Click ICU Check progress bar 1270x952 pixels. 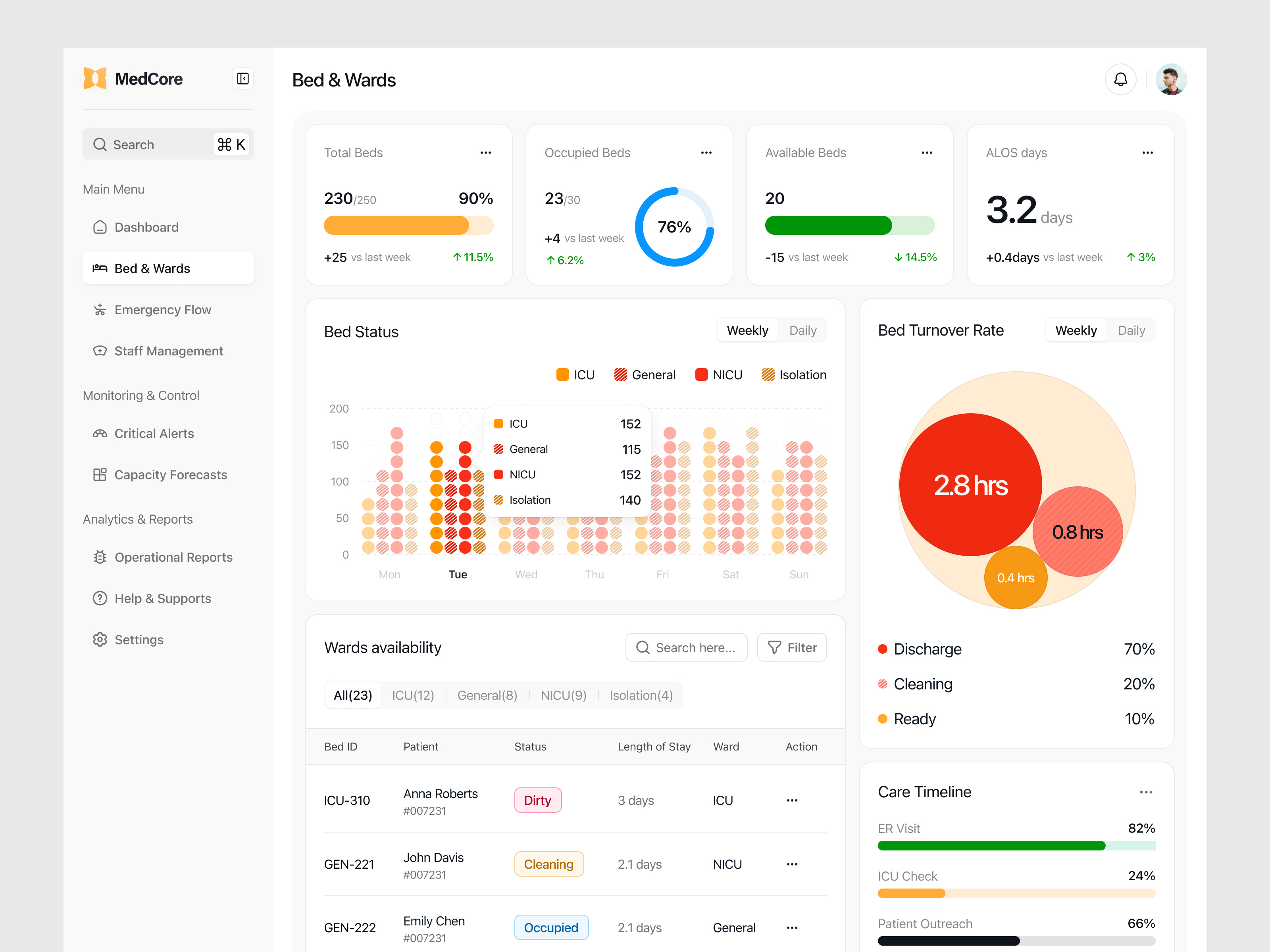(x=1016, y=893)
